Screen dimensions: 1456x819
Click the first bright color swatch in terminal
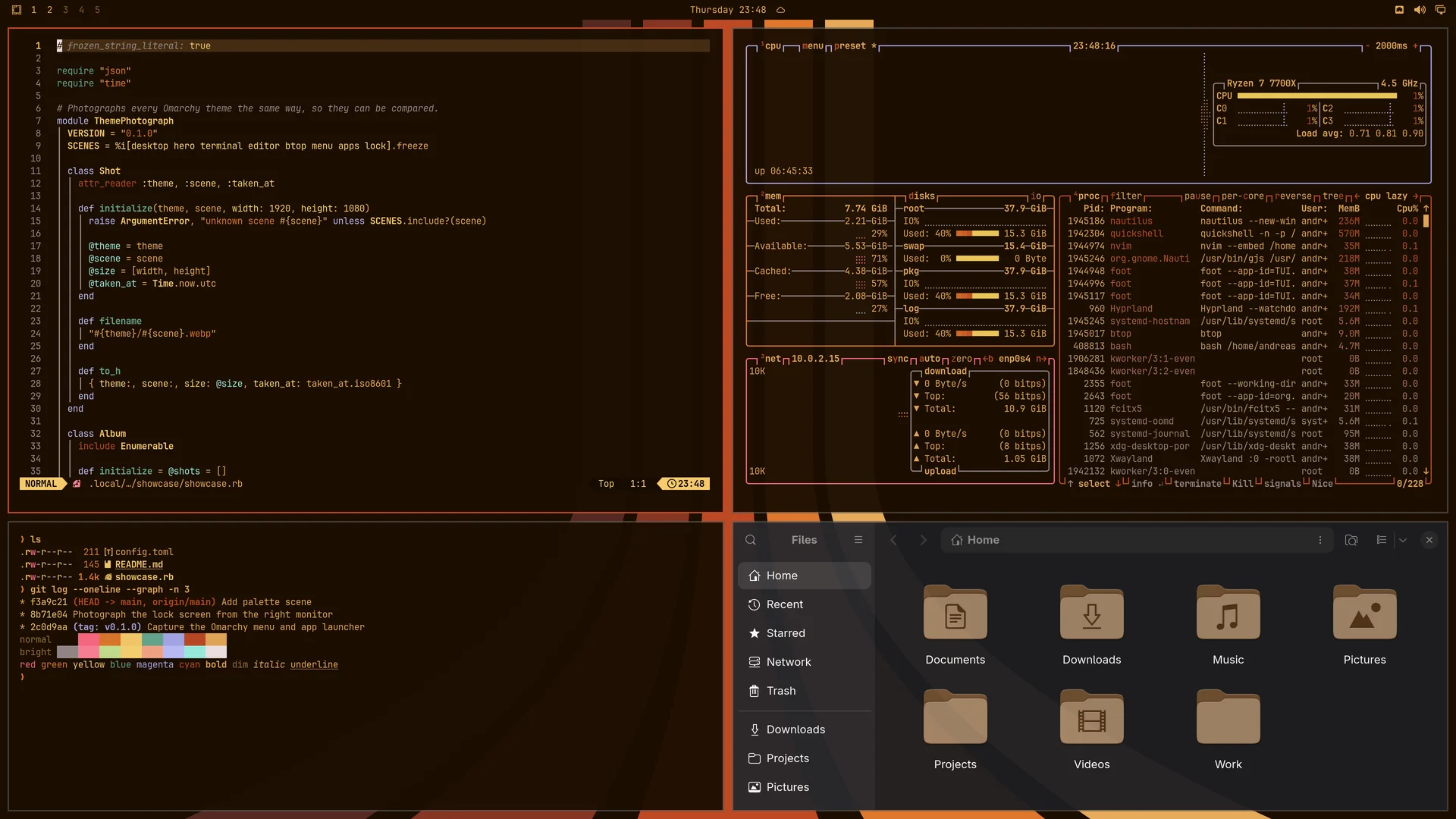[x=67, y=652]
